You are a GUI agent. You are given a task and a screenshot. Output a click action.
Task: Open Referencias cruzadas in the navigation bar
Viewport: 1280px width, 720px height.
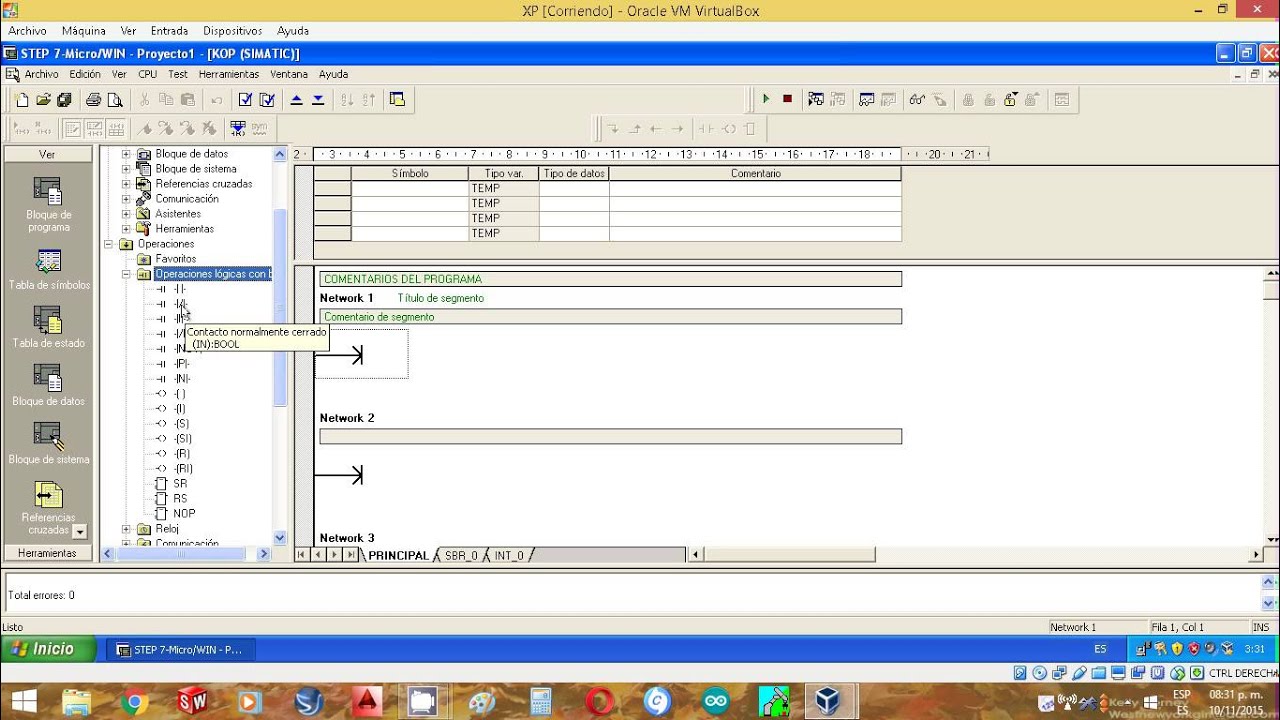pos(48,508)
